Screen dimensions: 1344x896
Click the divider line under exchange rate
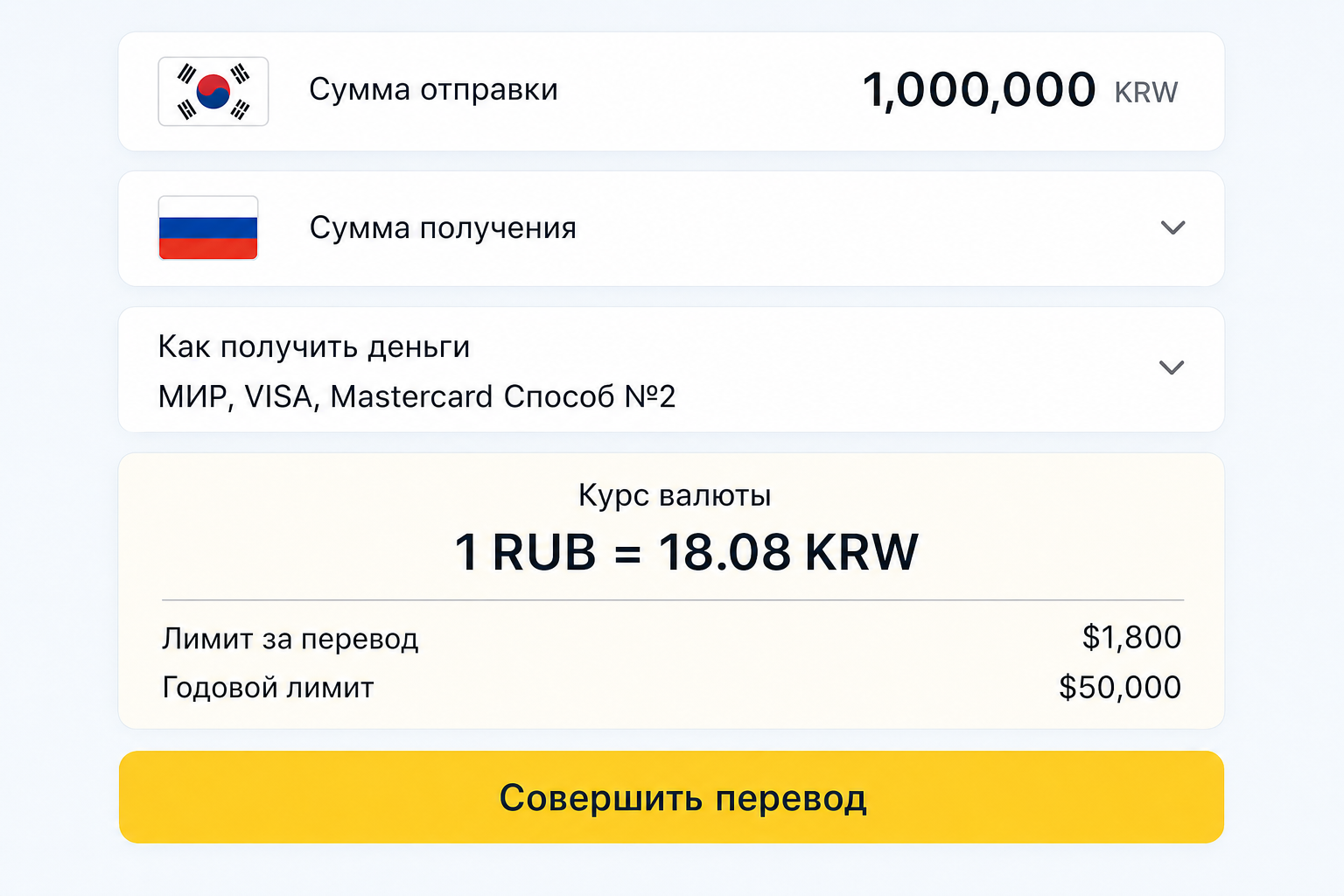pos(673,600)
